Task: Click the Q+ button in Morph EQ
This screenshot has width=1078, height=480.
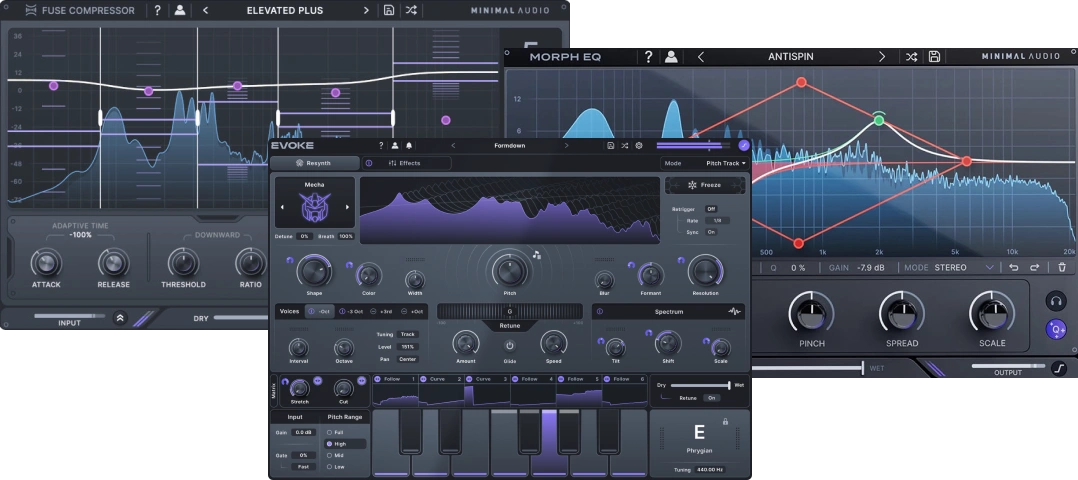Action: [1055, 329]
